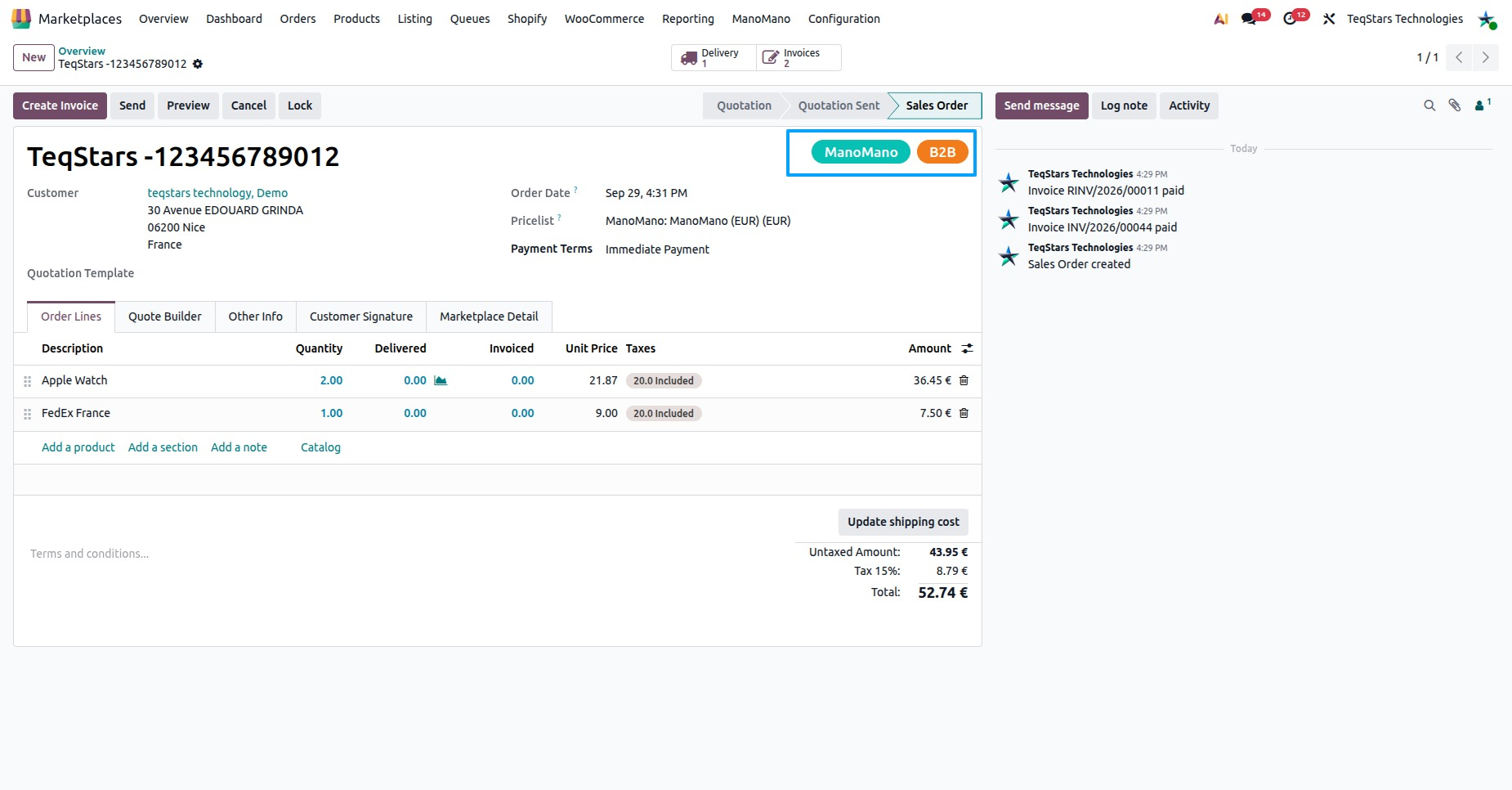The height and width of the screenshot is (790, 1512).
Task: Click the user avatar star icon in the top bar
Action: tap(1486, 19)
